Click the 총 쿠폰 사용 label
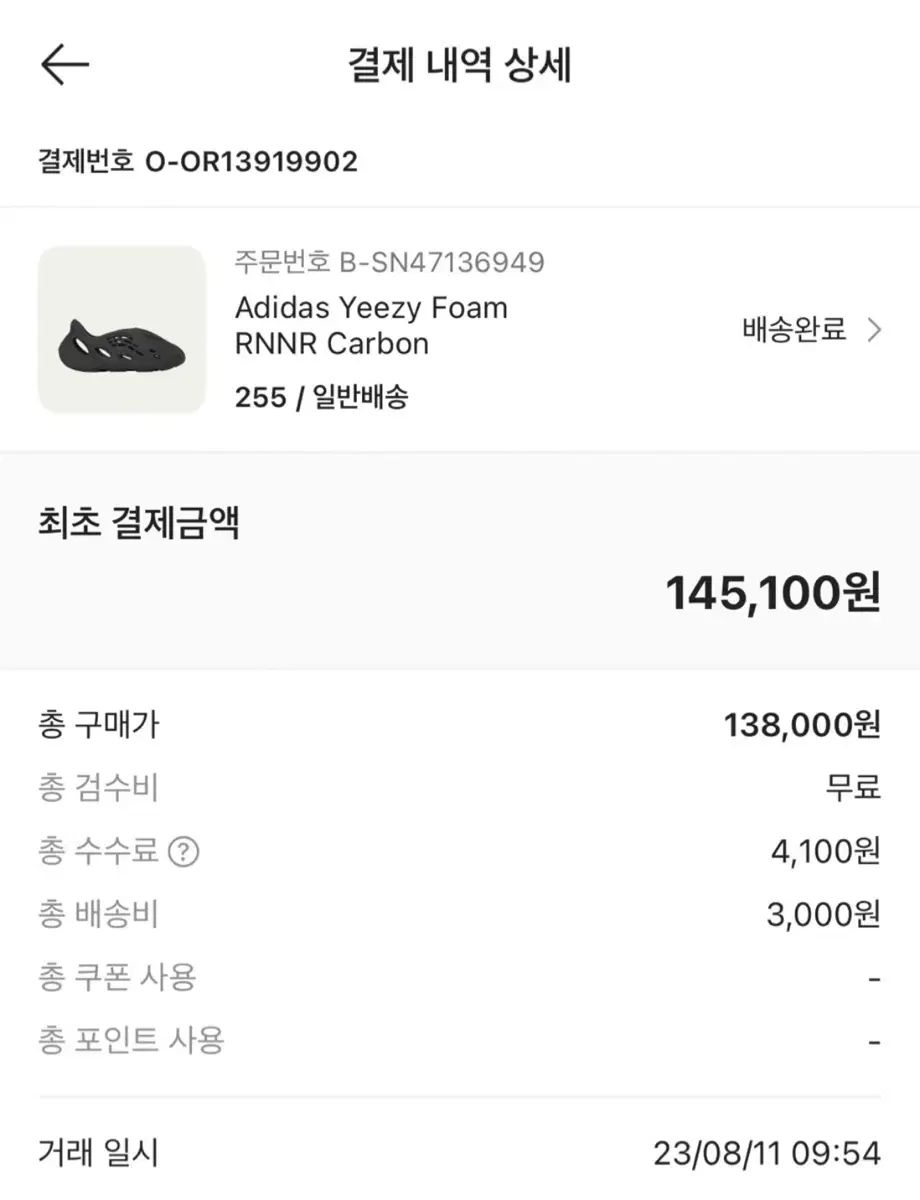Viewport: 920px width, 1200px height. coord(116,977)
